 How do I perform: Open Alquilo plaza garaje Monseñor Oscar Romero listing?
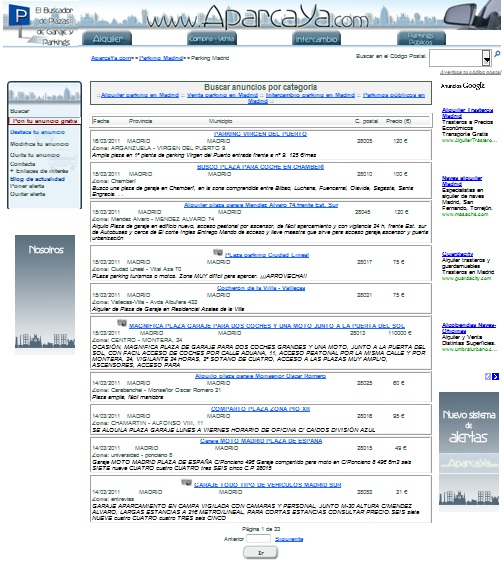pyautogui.click(x=260, y=376)
